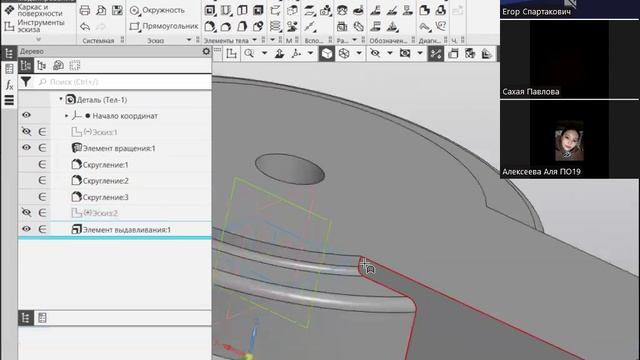Open the Каркас и поверхности toolbar set

(34, 10)
